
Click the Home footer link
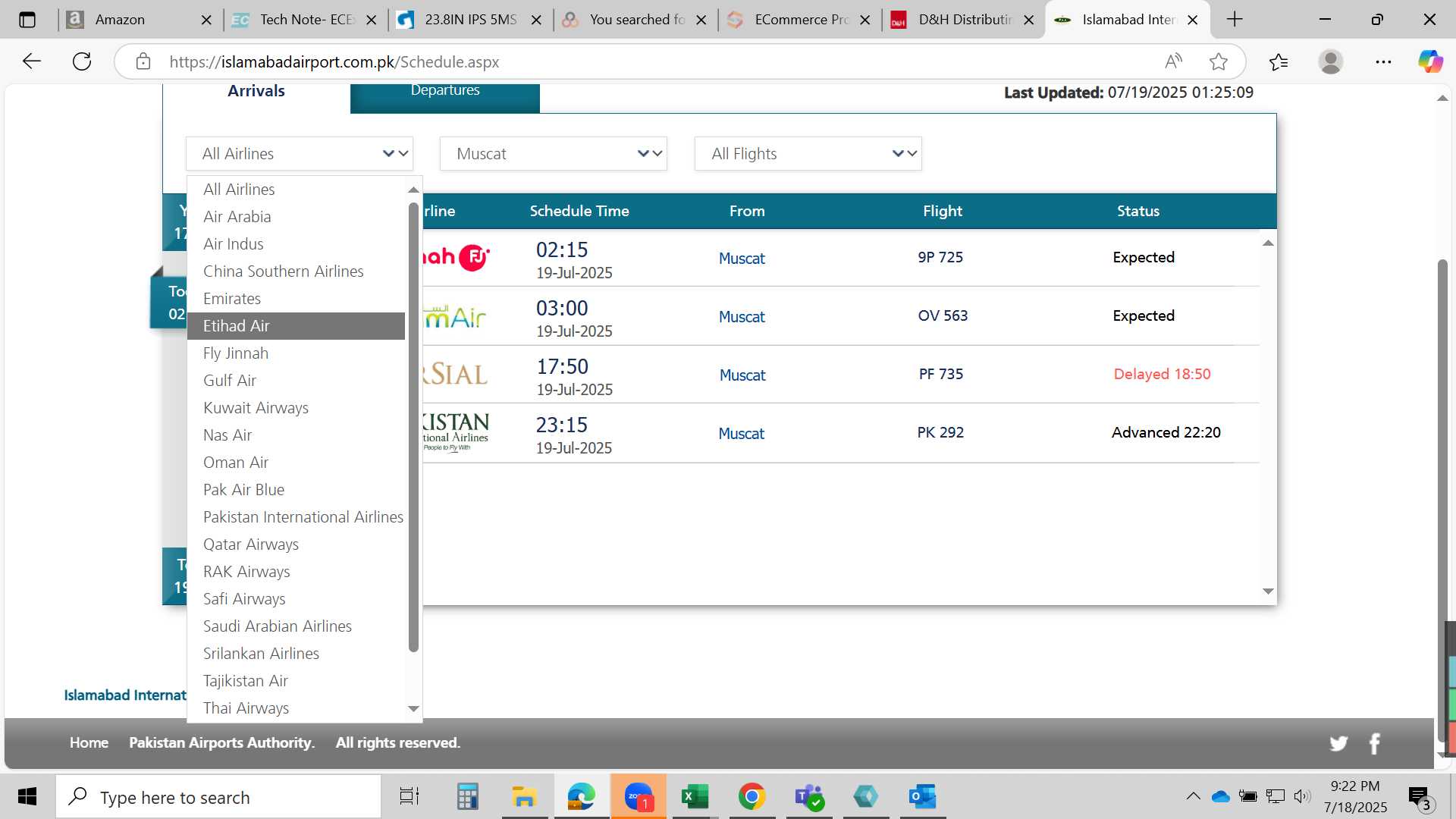[x=89, y=743]
